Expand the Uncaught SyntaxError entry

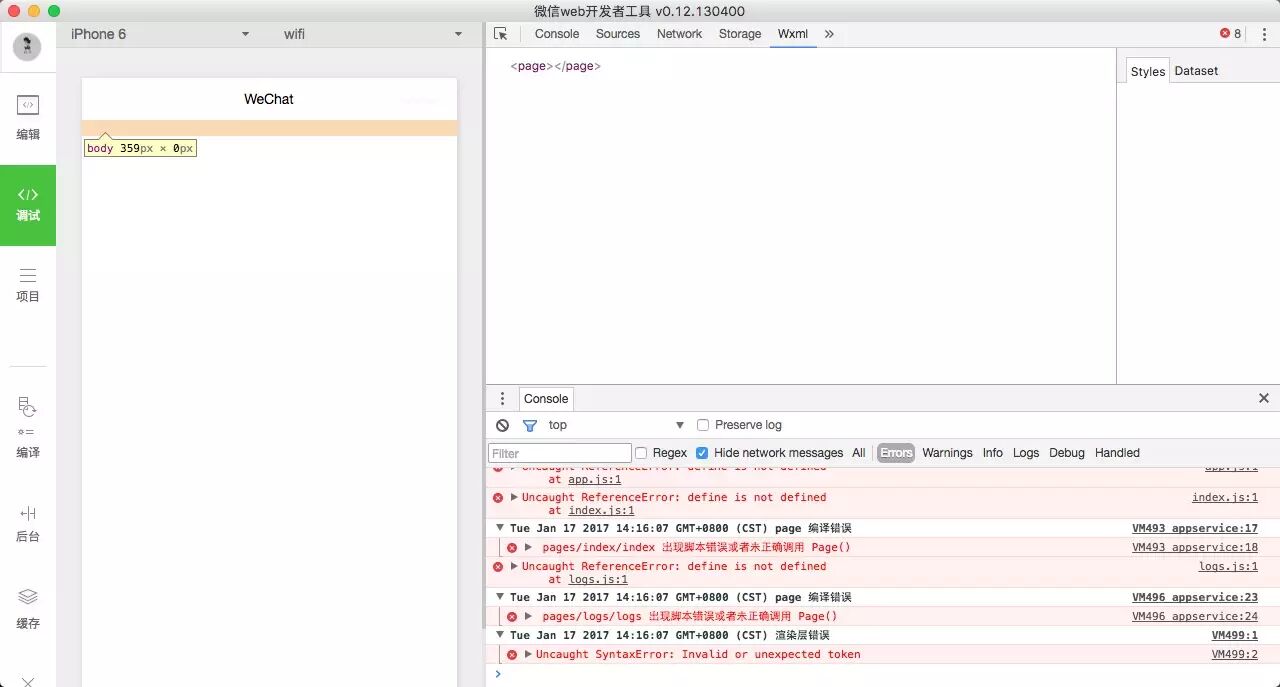pyautogui.click(x=528, y=654)
